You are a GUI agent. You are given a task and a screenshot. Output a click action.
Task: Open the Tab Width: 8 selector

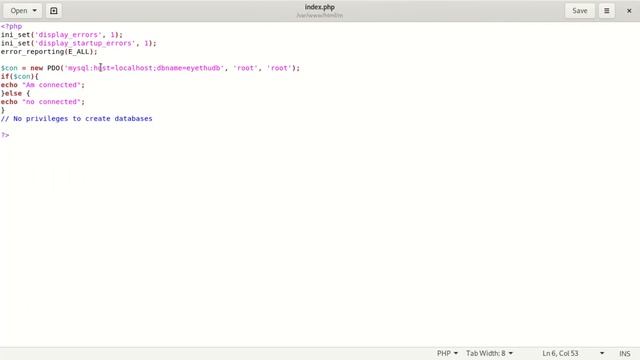click(x=489, y=353)
